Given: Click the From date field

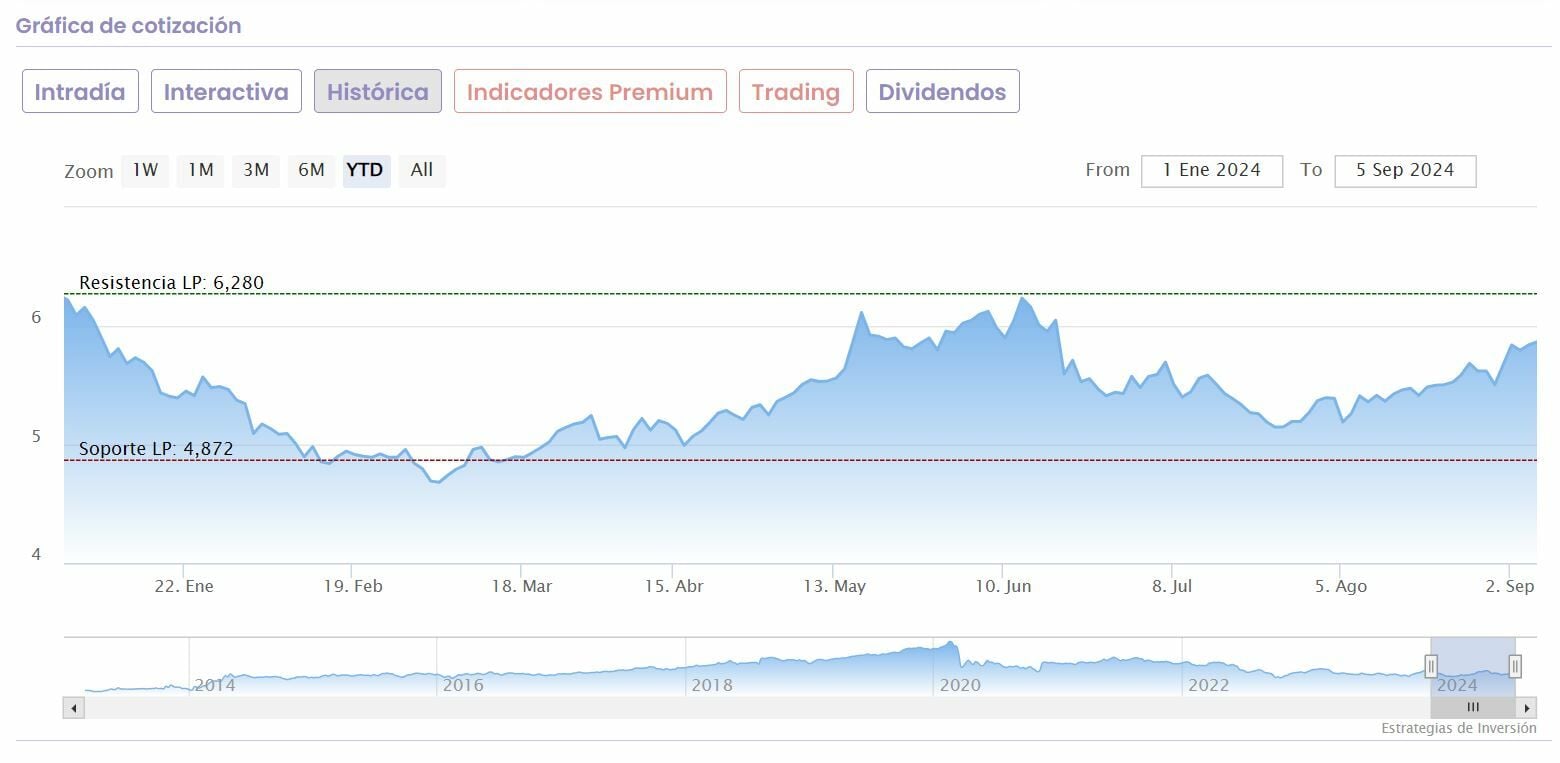Looking at the screenshot, I should tap(1211, 170).
